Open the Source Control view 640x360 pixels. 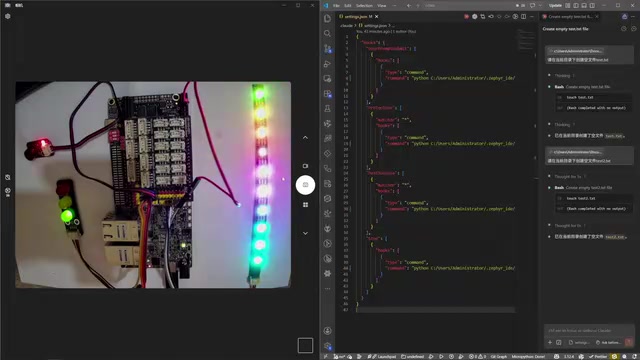(327, 49)
